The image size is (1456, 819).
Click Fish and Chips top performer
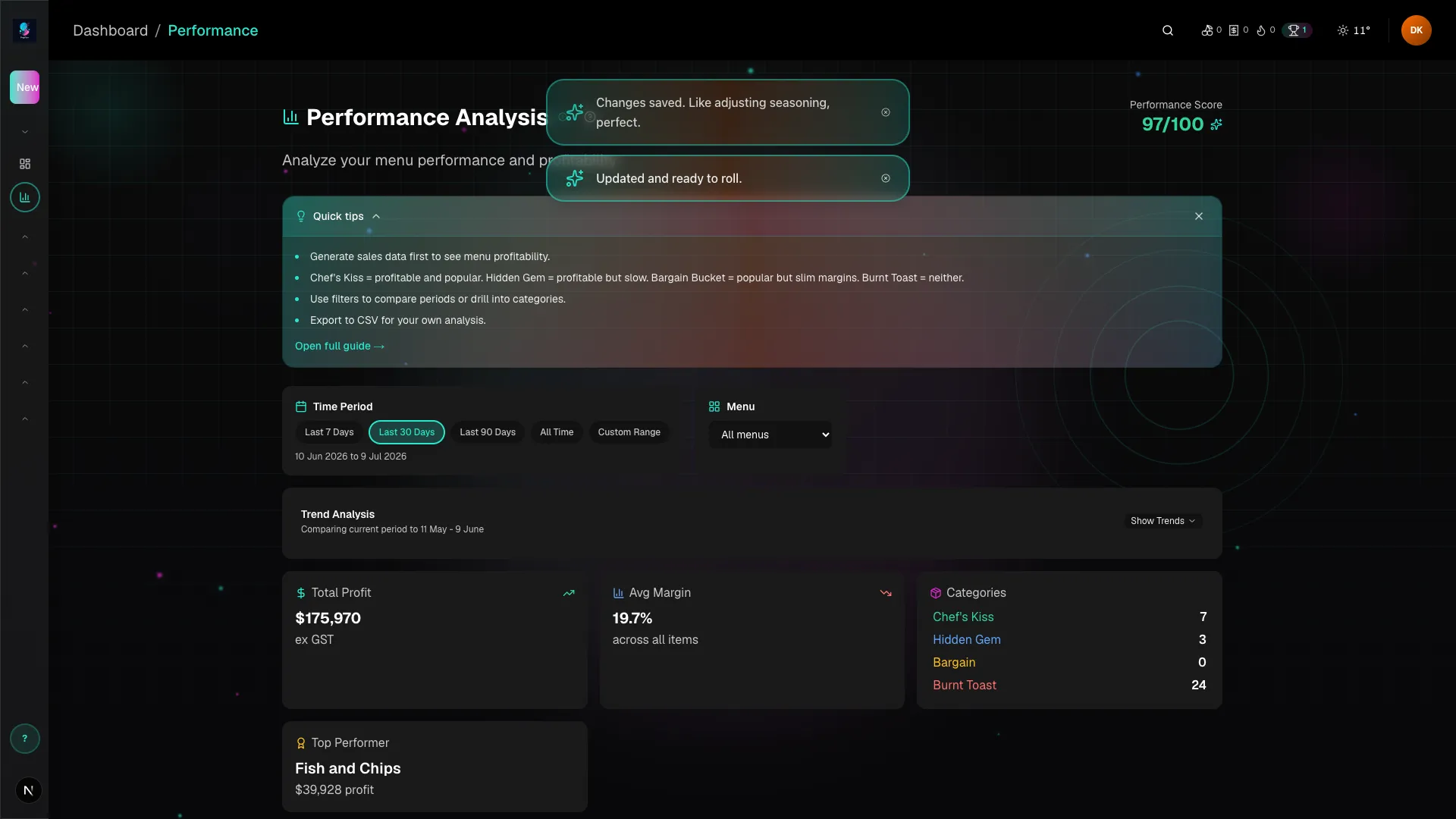point(348,768)
